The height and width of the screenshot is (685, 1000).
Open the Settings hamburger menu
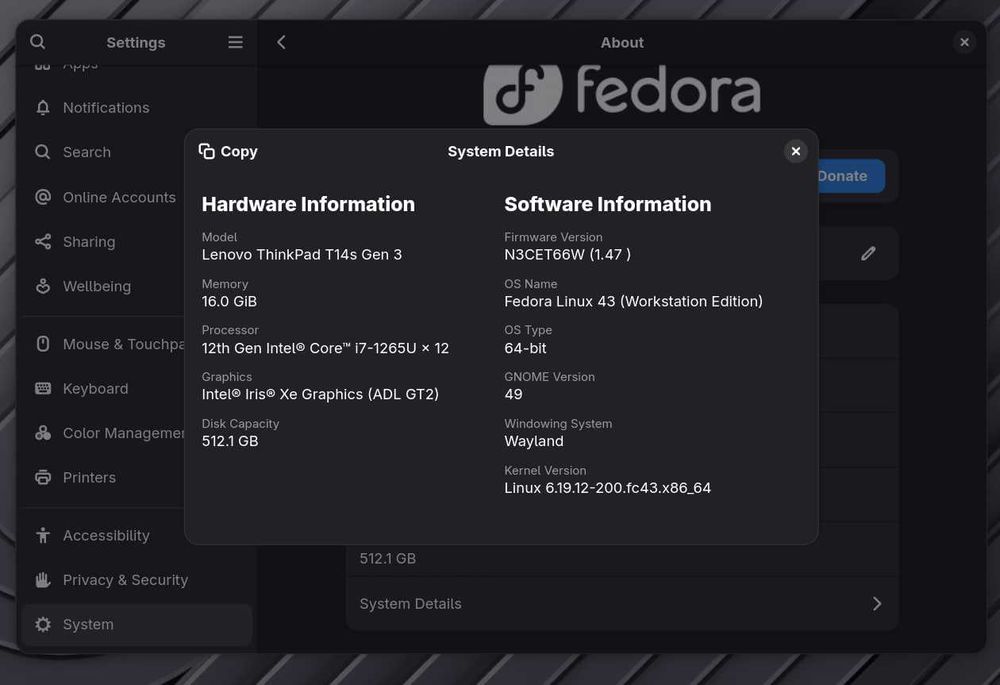(235, 42)
